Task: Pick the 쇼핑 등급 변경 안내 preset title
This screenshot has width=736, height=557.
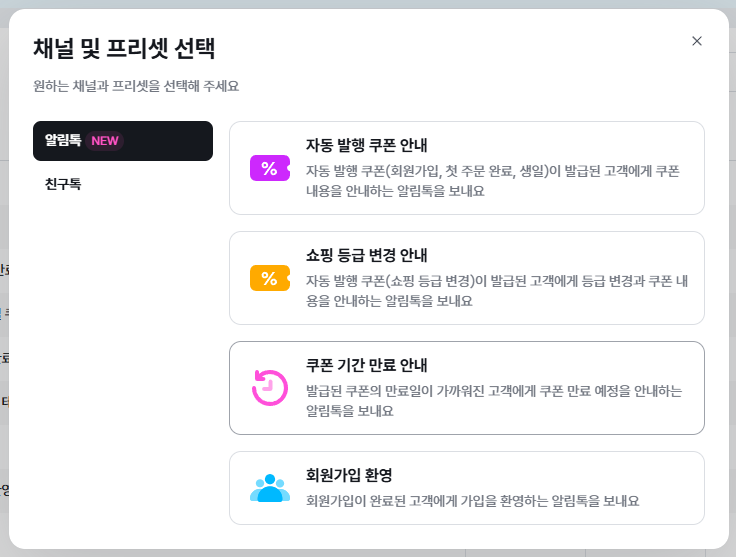Action: (369, 254)
